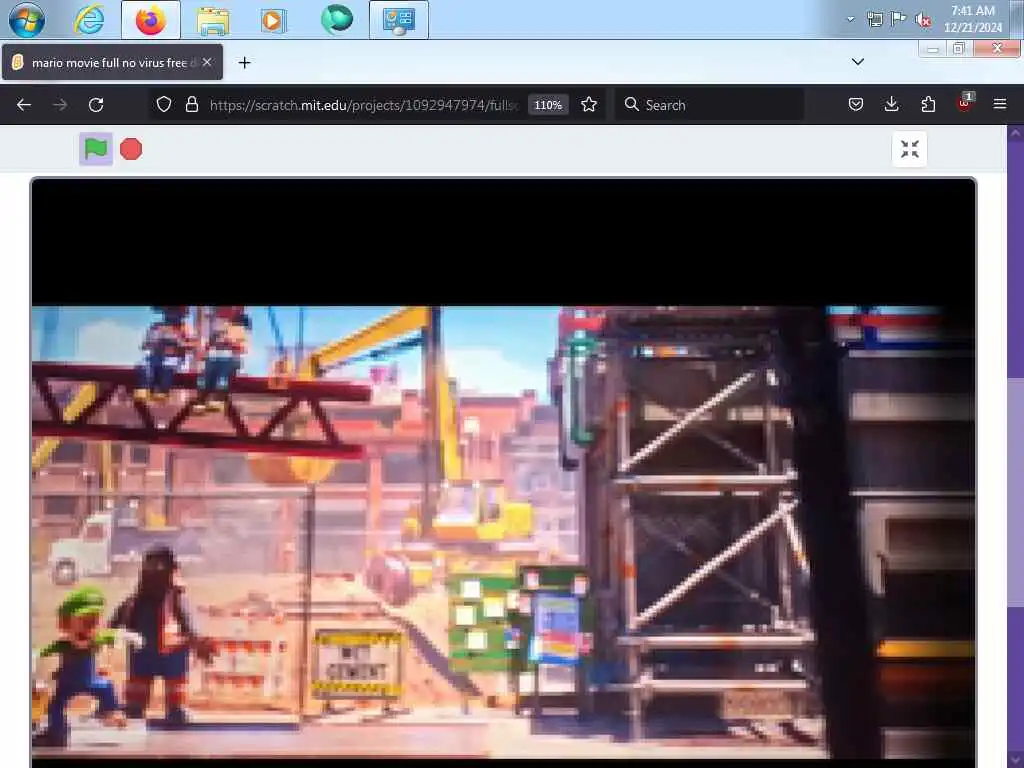
Task: Open the Action Center flag icon
Action: pyautogui.click(x=899, y=18)
